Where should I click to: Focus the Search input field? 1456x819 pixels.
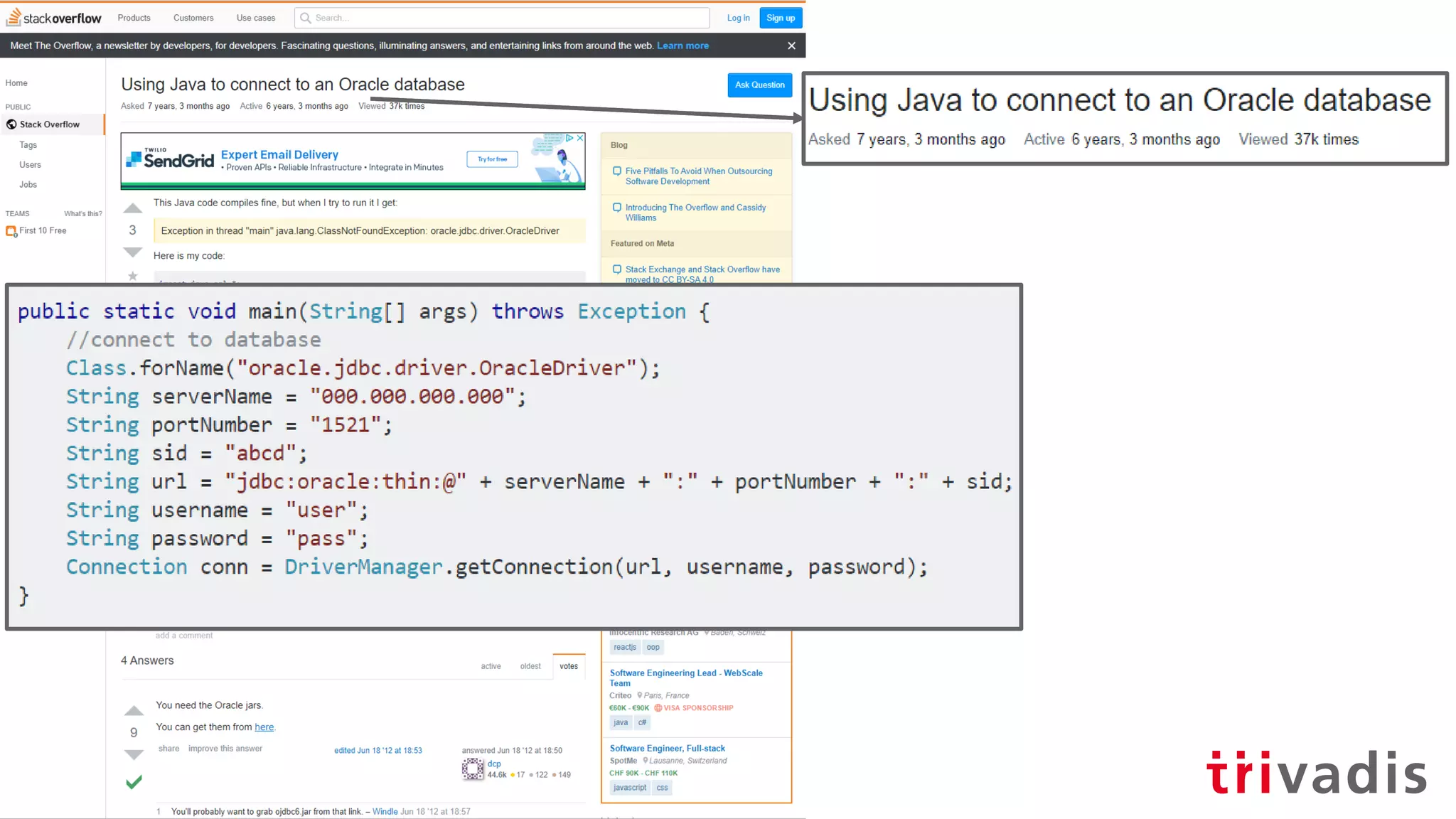click(505, 18)
